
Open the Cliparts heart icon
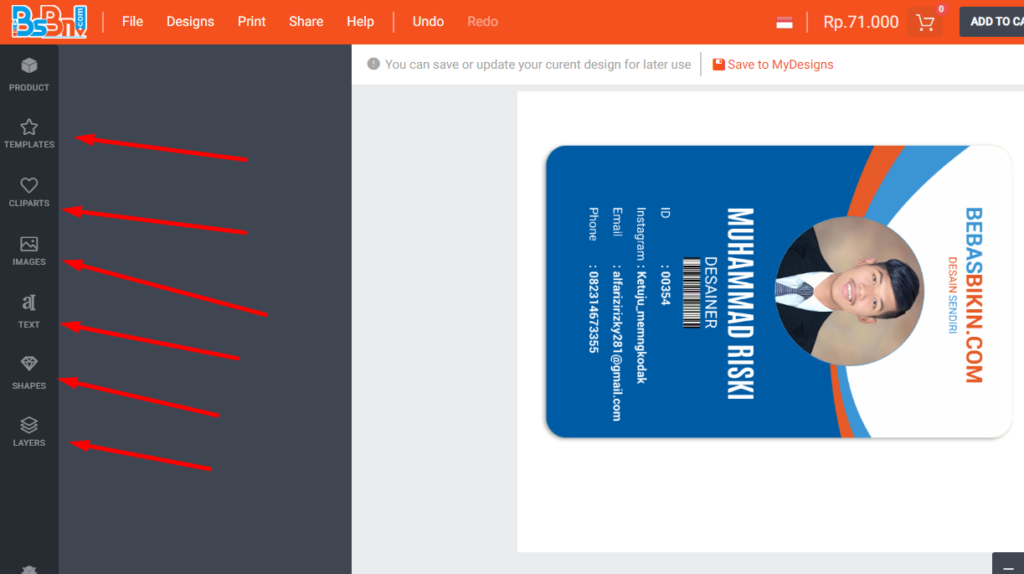[29, 185]
